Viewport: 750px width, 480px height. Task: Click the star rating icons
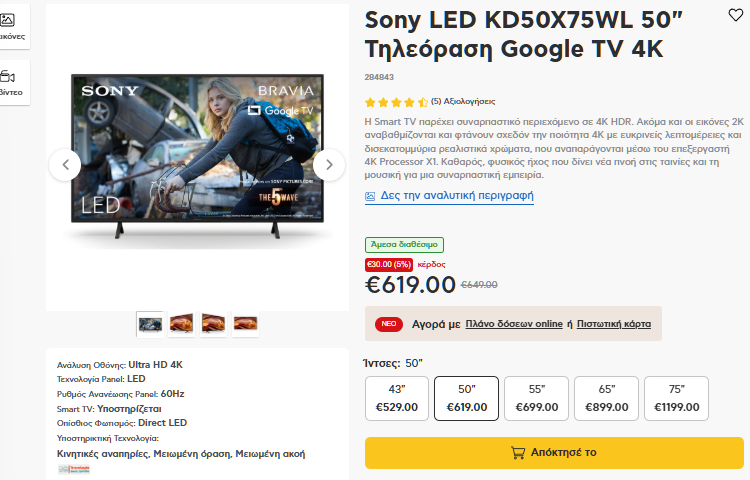tap(396, 102)
